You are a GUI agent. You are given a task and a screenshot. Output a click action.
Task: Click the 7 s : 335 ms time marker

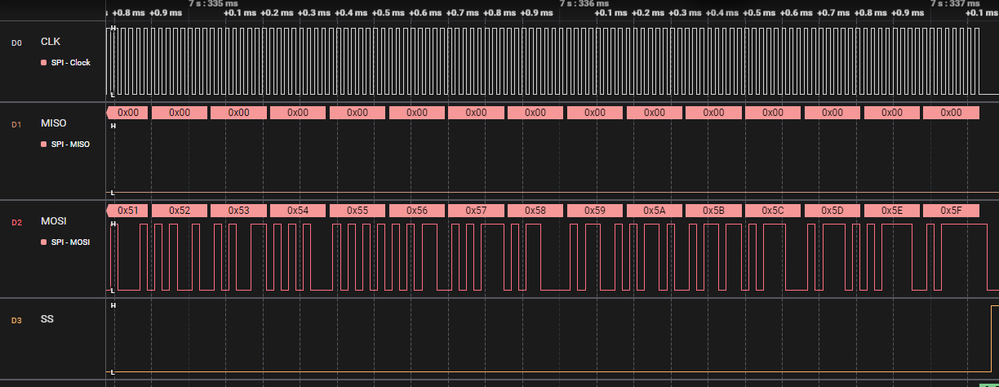tap(213, 4)
